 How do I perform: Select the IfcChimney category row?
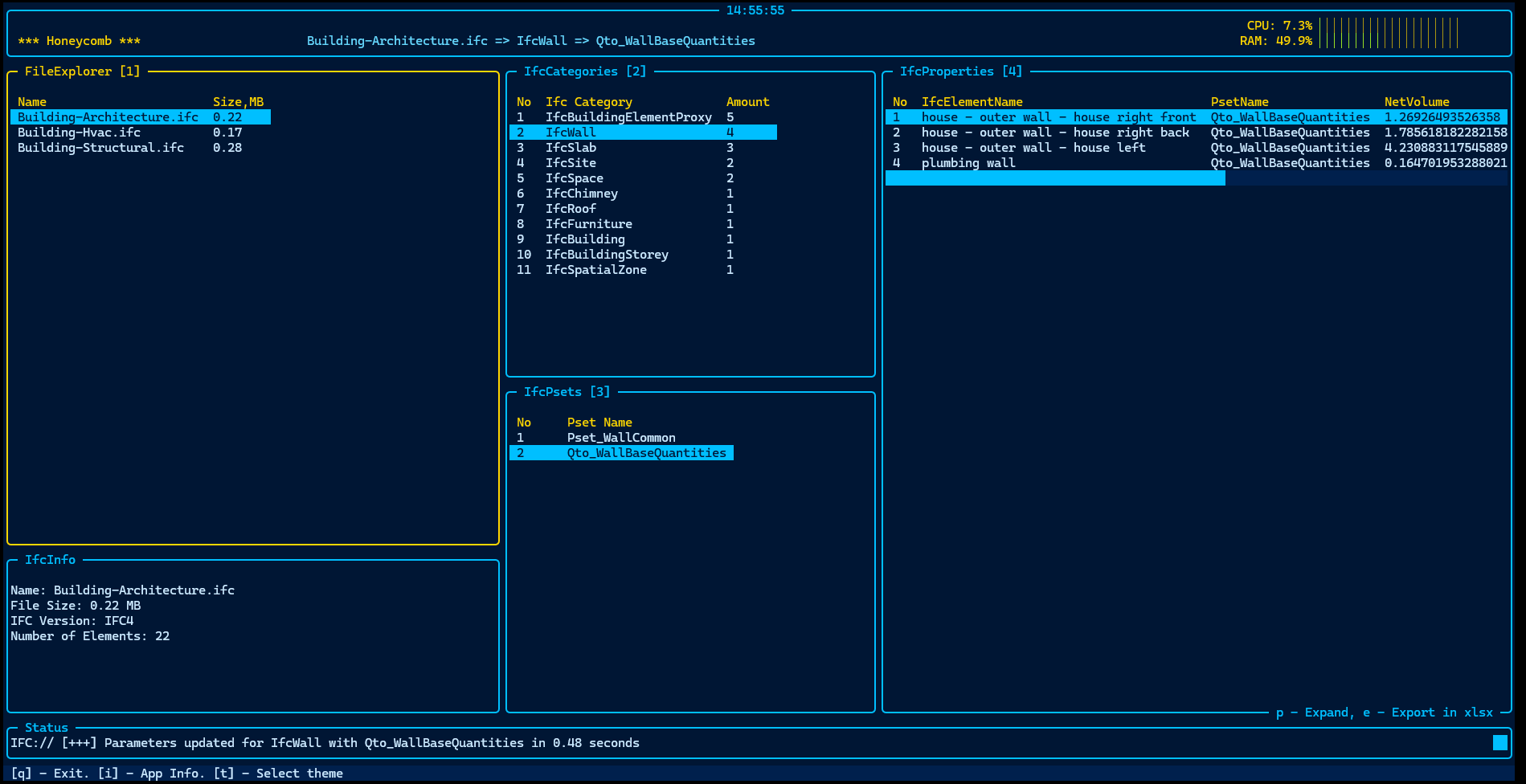pos(643,194)
